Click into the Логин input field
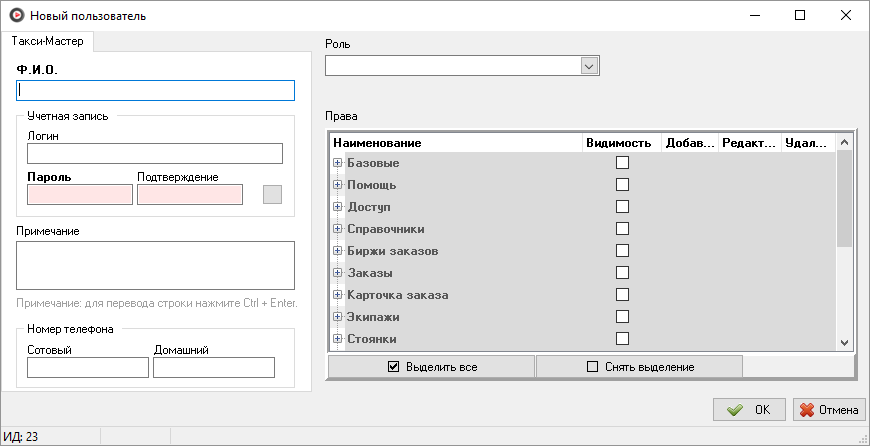The image size is (870, 446). pos(155,154)
